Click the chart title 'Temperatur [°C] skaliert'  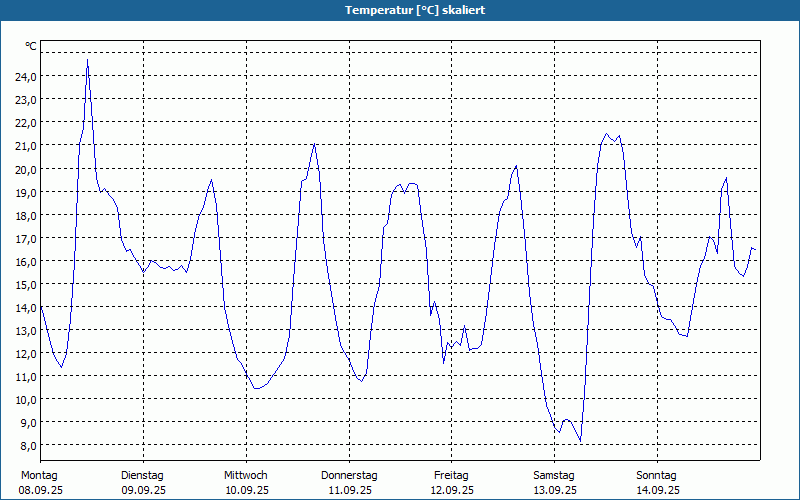(415, 10)
